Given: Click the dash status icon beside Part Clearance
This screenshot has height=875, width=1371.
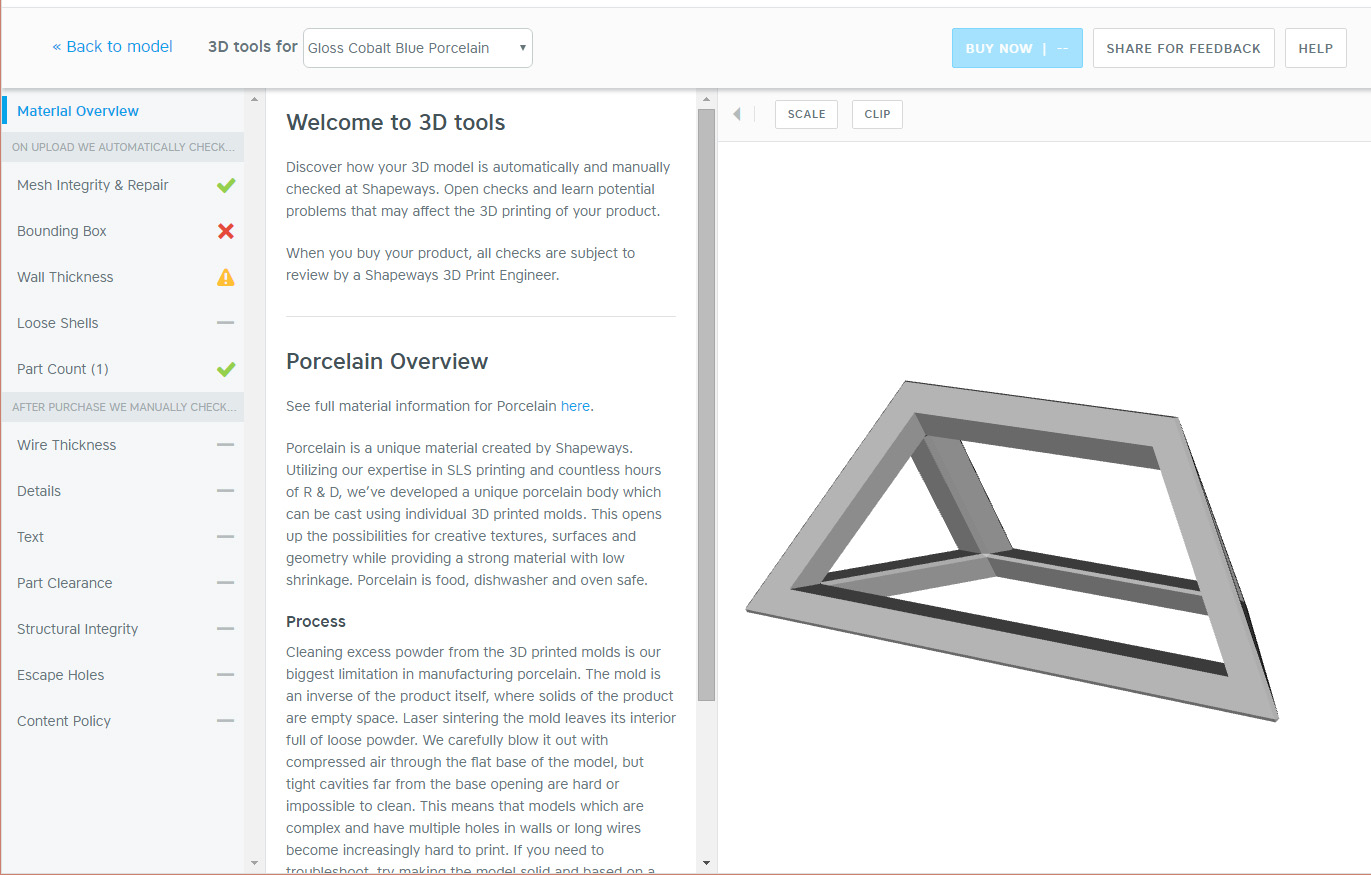Looking at the screenshot, I should coord(226,583).
